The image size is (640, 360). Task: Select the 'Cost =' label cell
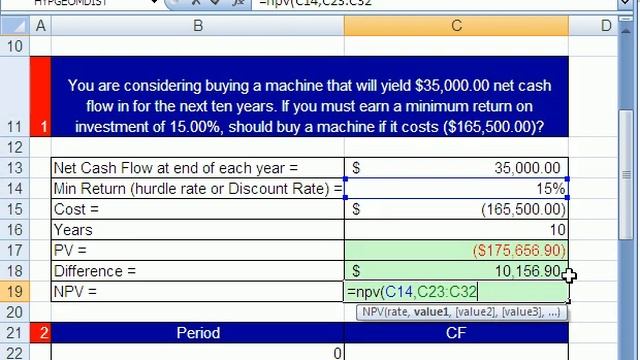pyautogui.click(x=198, y=209)
